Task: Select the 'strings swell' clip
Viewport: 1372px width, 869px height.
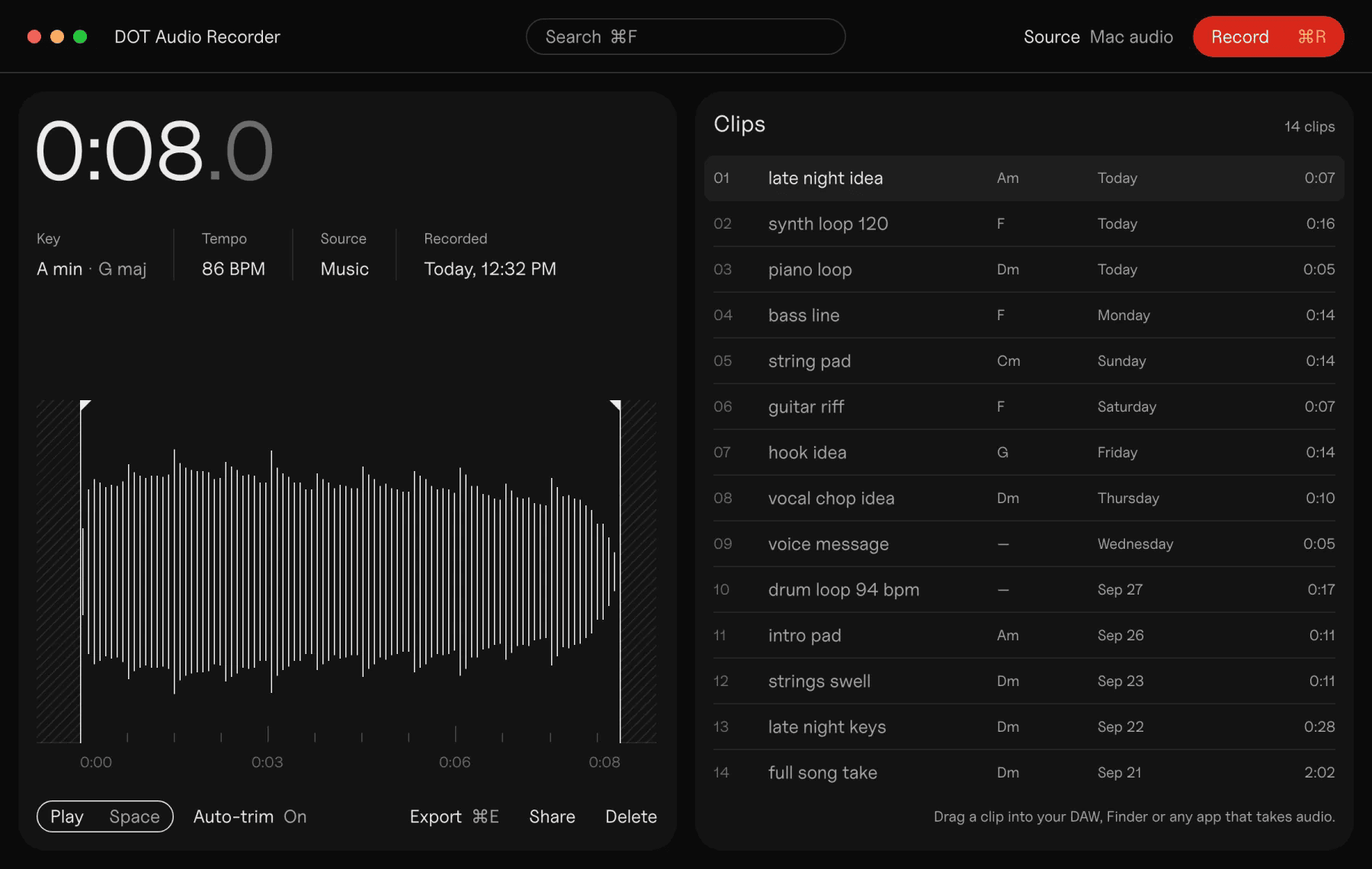Action: pyautogui.click(x=1024, y=681)
